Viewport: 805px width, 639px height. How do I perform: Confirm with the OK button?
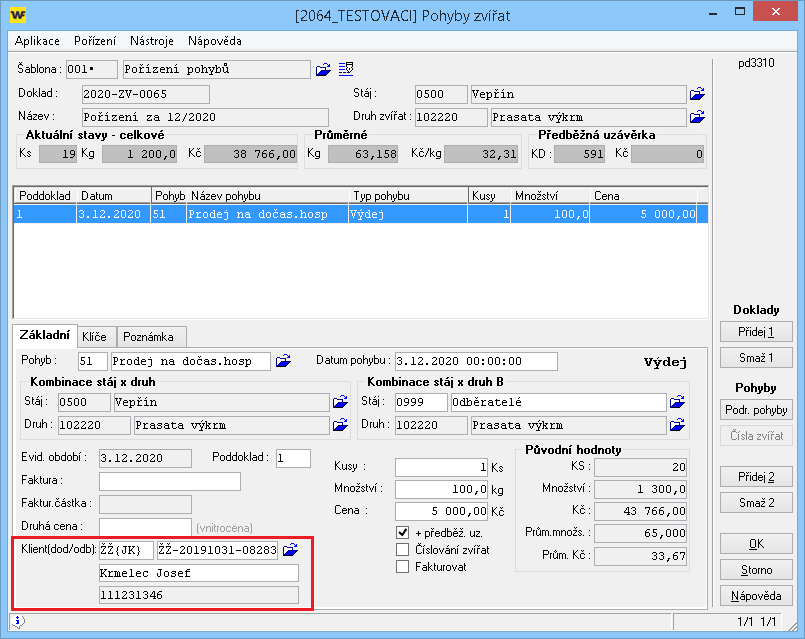pyautogui.click(x=756, y=544)
